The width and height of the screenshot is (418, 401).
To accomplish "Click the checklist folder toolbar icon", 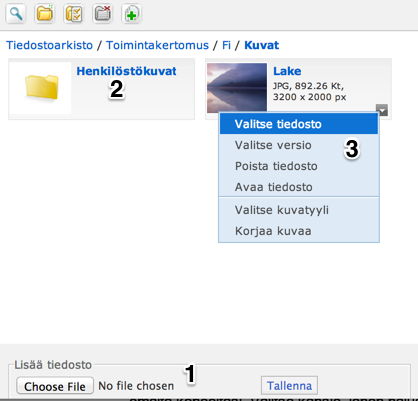I will (x=74, y=14).
